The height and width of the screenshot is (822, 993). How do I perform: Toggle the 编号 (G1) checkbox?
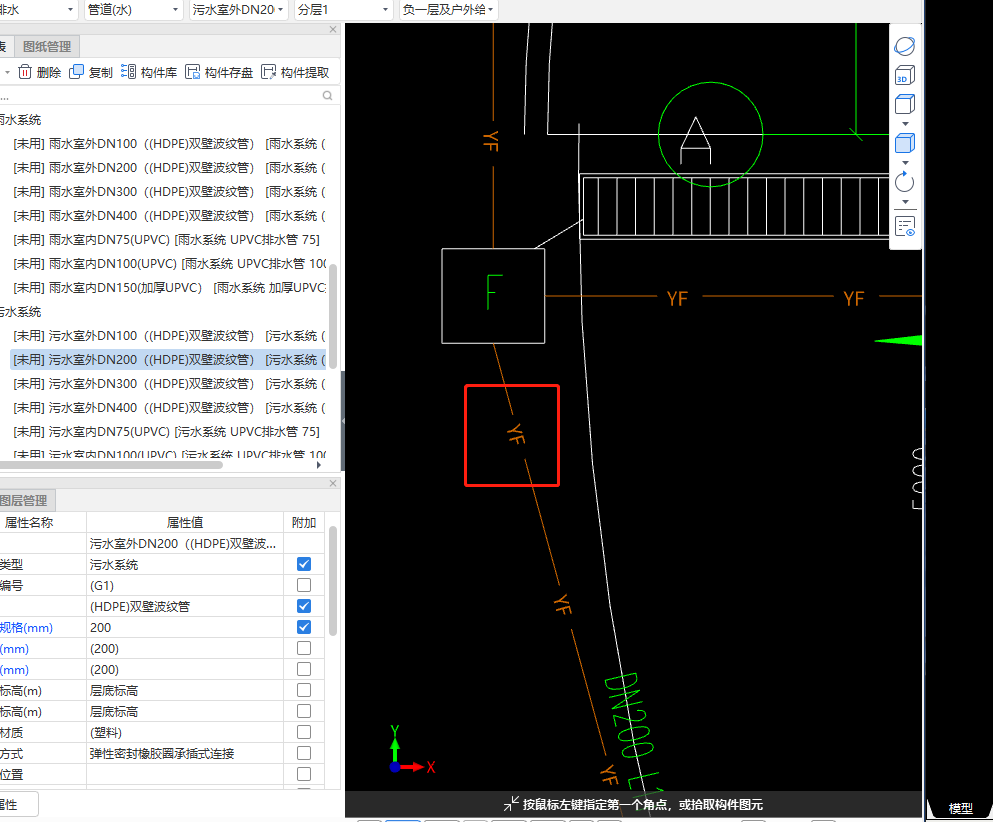pos(304,585)
